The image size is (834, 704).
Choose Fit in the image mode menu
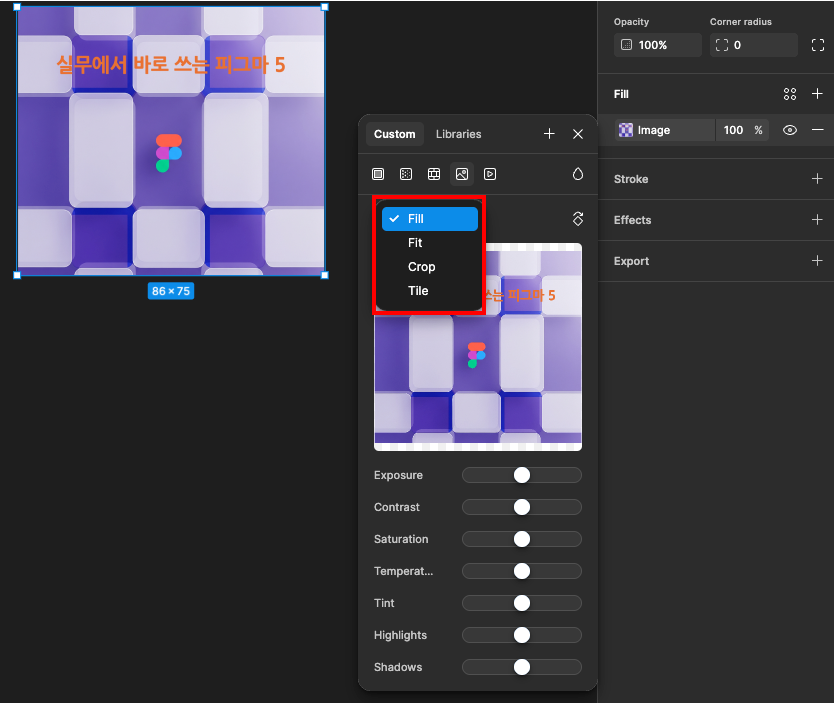430,243
